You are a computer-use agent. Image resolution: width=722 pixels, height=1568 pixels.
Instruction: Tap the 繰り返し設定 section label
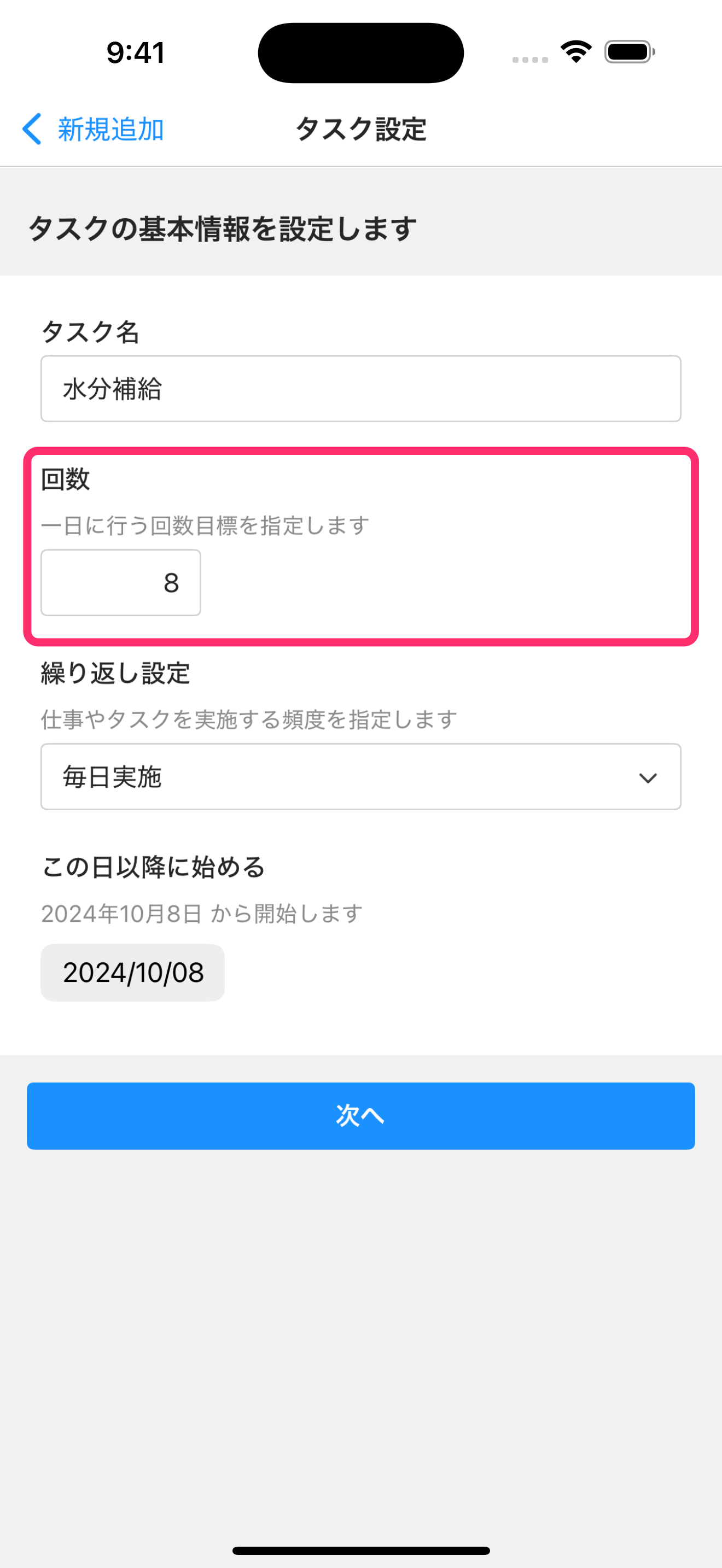(x=115, y=673)
